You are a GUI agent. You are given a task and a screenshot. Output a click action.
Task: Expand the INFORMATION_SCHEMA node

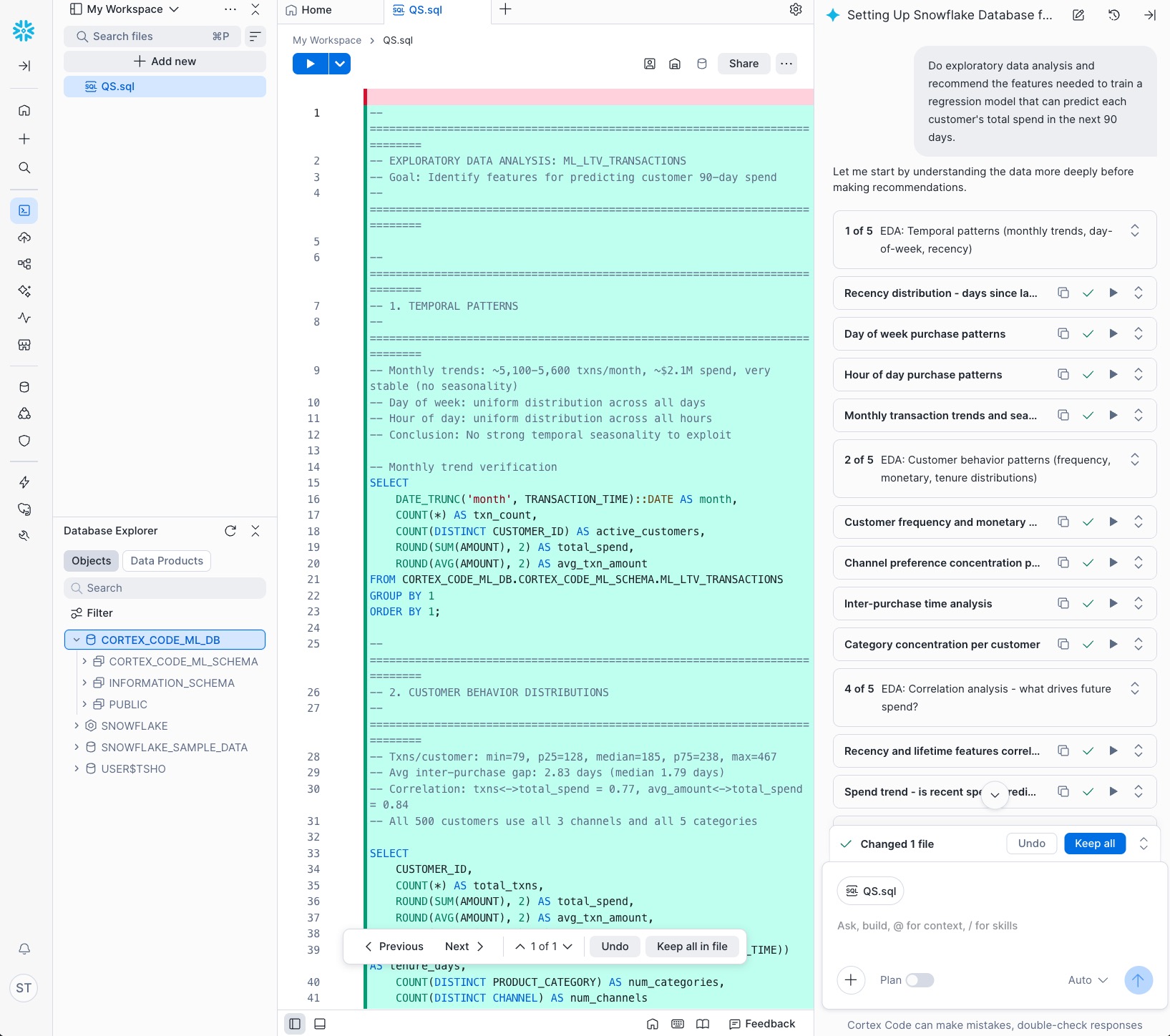click(84, 683)
